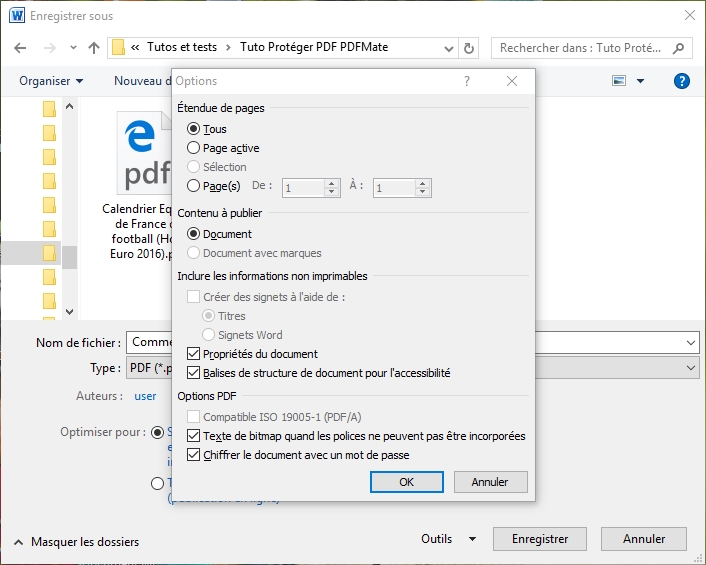Refresh the folder location
Viewport: 706px width, 565px height.
click(x=469, y=48)
